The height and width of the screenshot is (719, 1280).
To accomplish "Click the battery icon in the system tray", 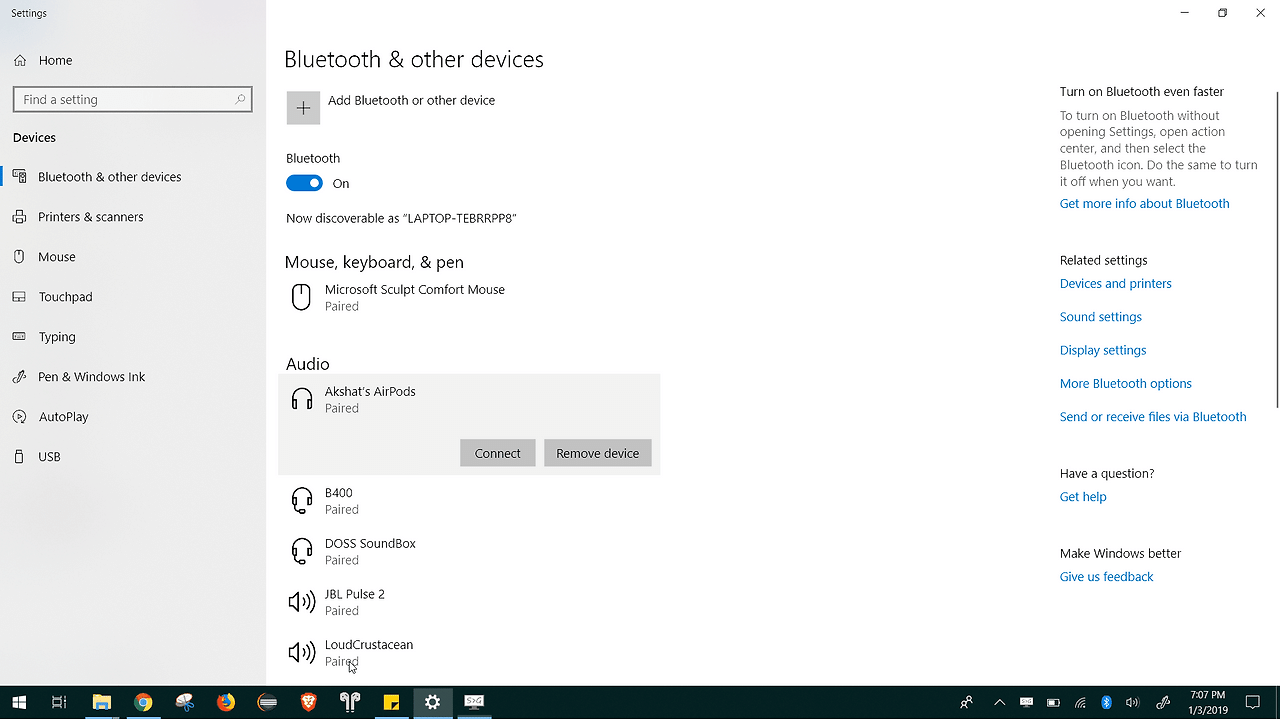I will pyautogui.click(x=1053, y=702).
